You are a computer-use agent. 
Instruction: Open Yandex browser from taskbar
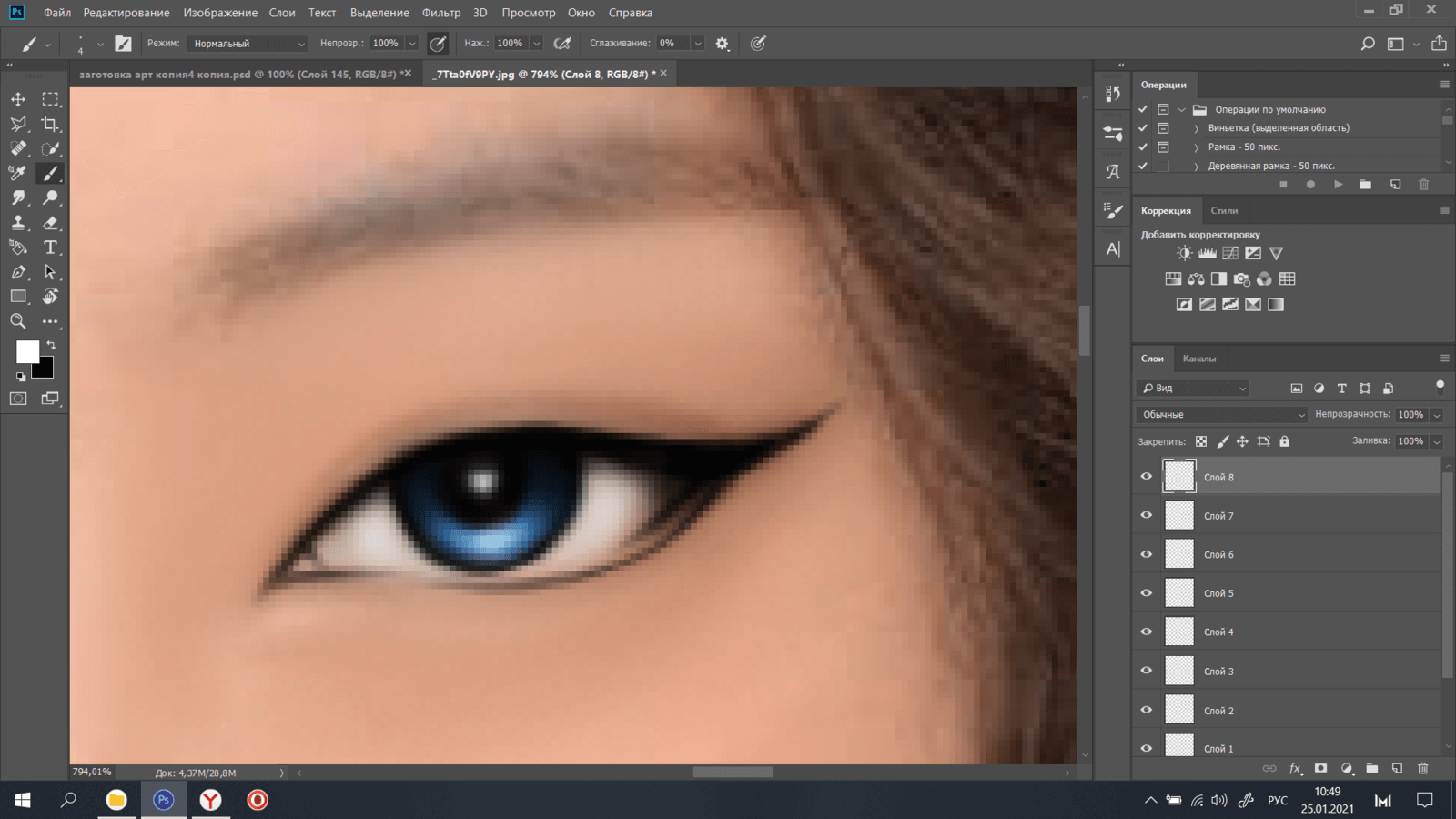click(x=211, y=800)
